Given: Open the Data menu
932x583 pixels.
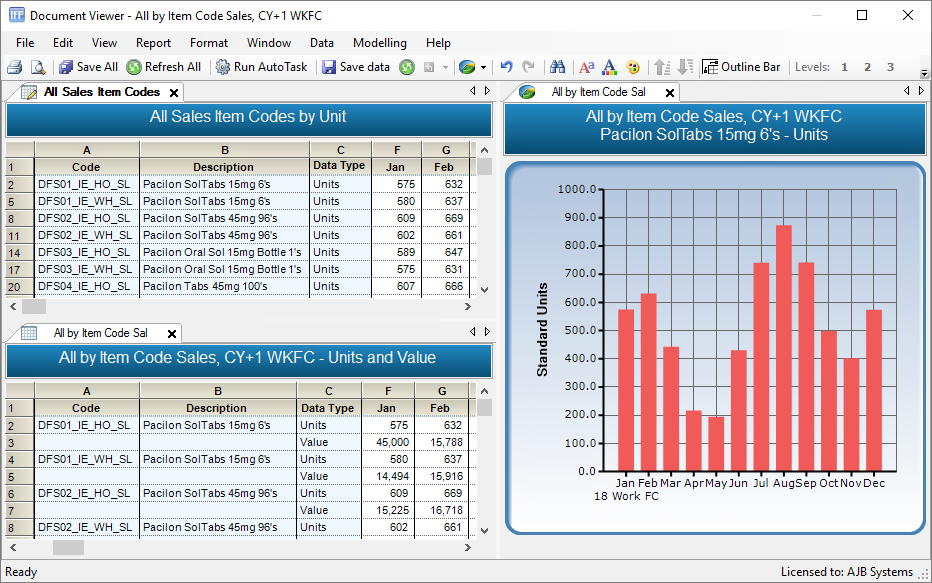Looking at the screenshot, I should pos(322,43).
